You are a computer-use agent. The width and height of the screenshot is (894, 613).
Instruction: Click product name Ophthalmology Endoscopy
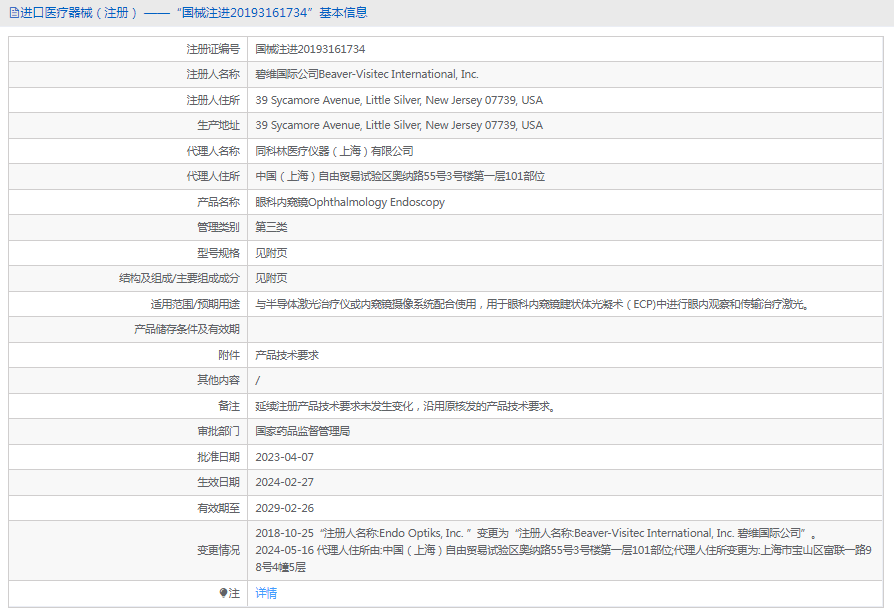(350, 202)
